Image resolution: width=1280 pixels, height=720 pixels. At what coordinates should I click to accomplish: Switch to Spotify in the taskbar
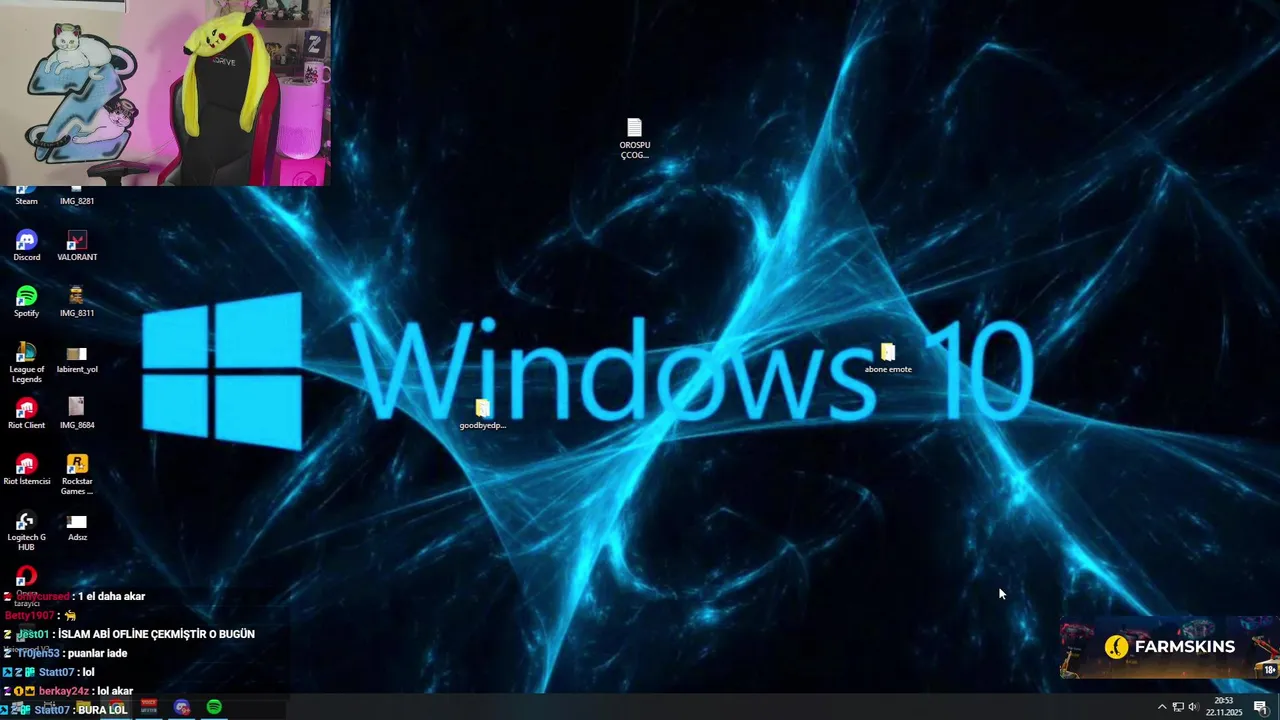click(214, 707)
